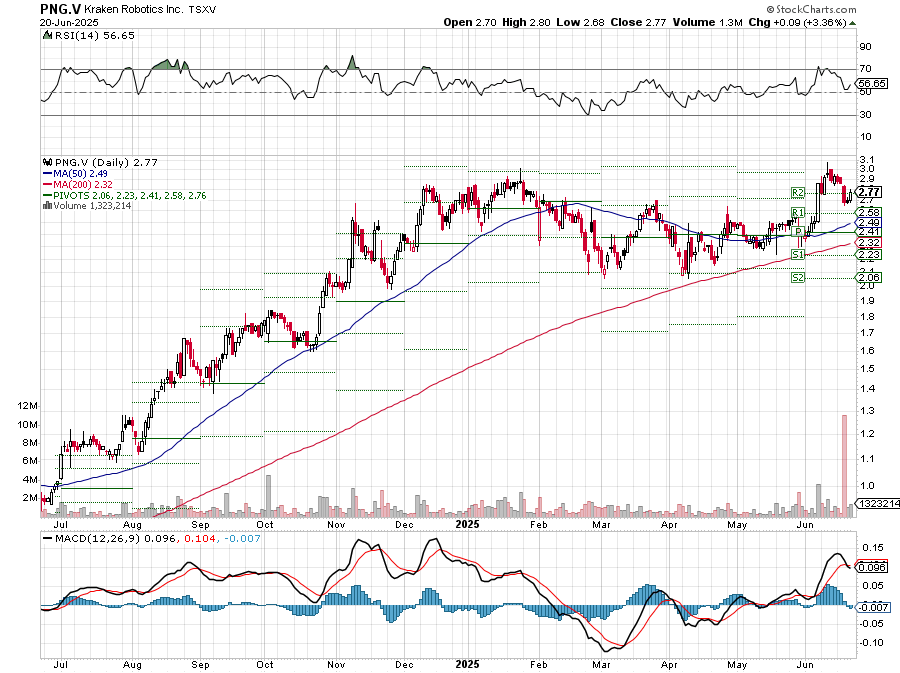The height and width of the screenshot is (673, 900).
Task: Click the green PIVOTS line swatch in legend
Action: tap(48, 195)
